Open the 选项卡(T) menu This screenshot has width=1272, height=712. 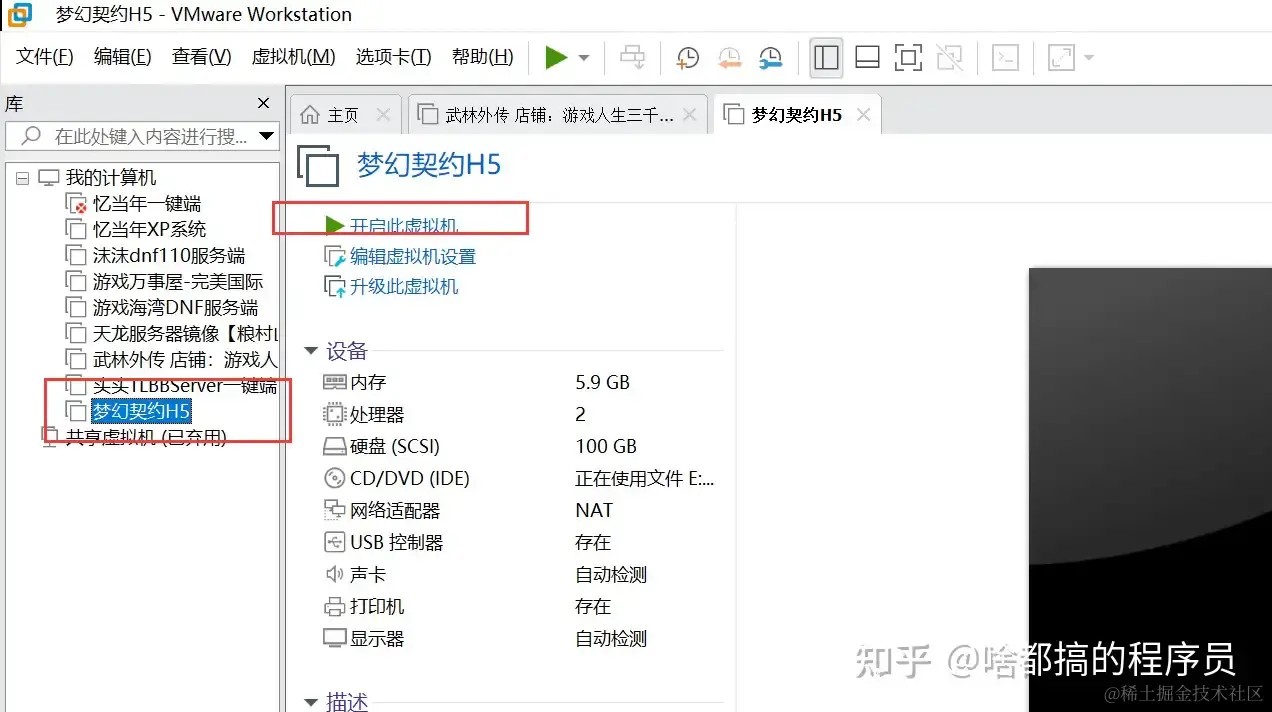tap(393, 57)
